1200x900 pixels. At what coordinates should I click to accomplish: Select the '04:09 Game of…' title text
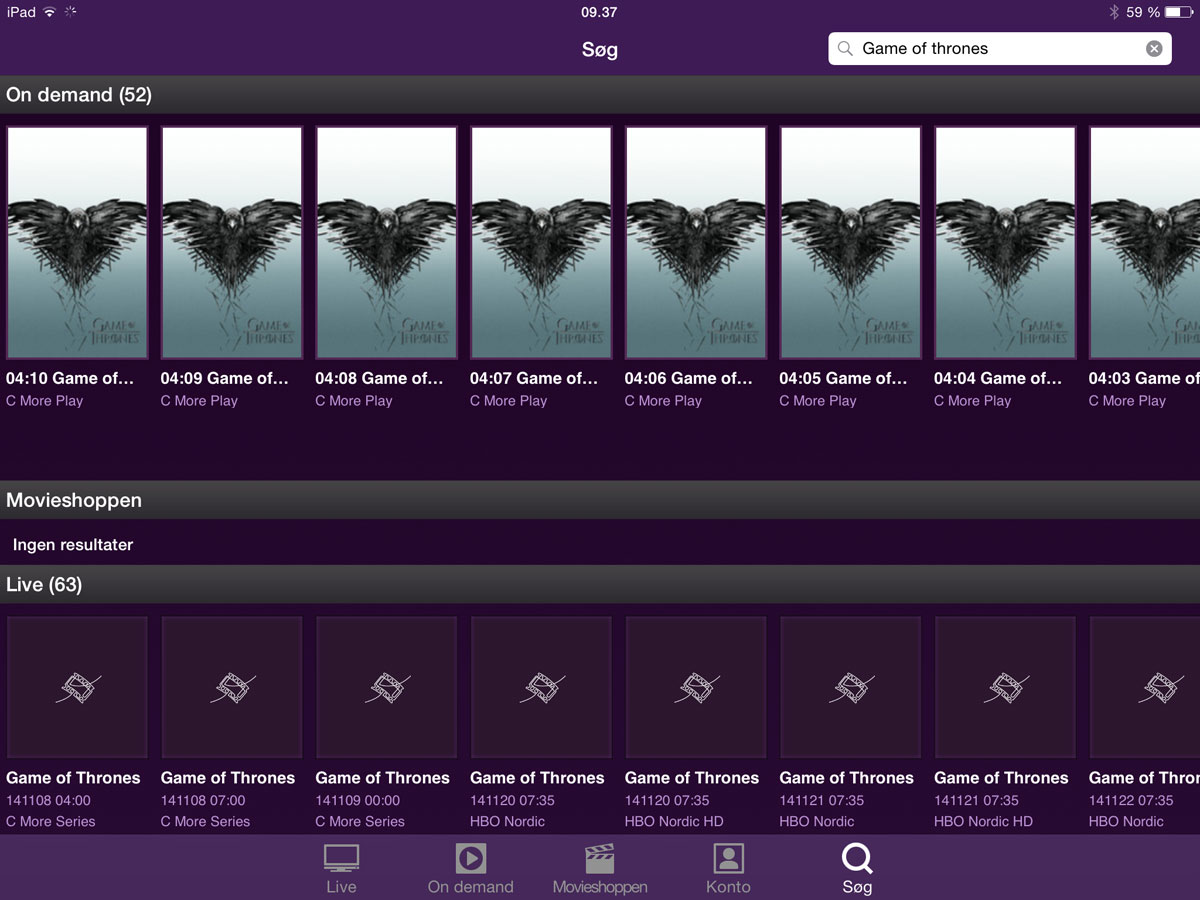pyautogui.click(x=225, y=378)
